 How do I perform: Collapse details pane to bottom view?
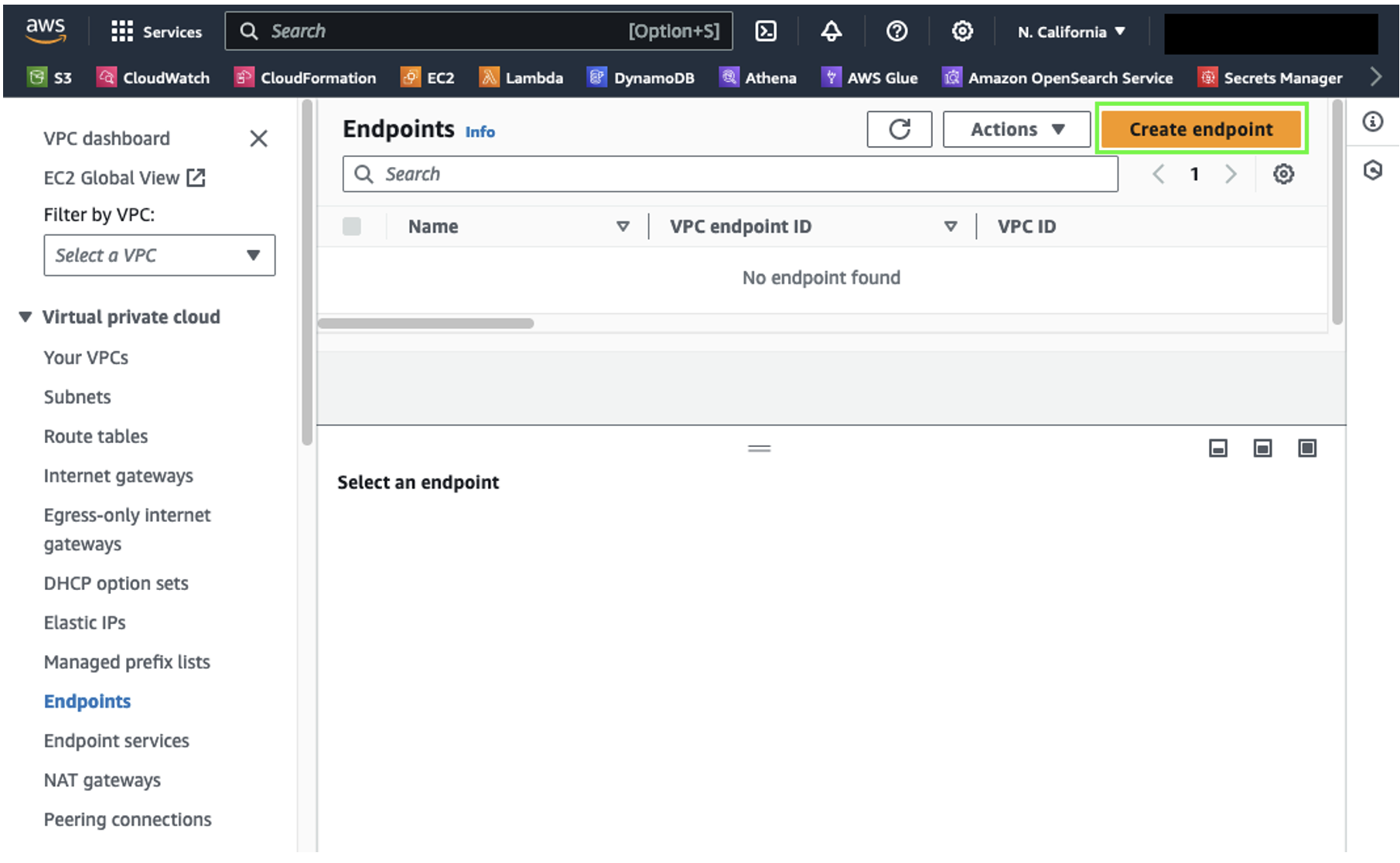pyautogui.click(x=1218, y=449)
